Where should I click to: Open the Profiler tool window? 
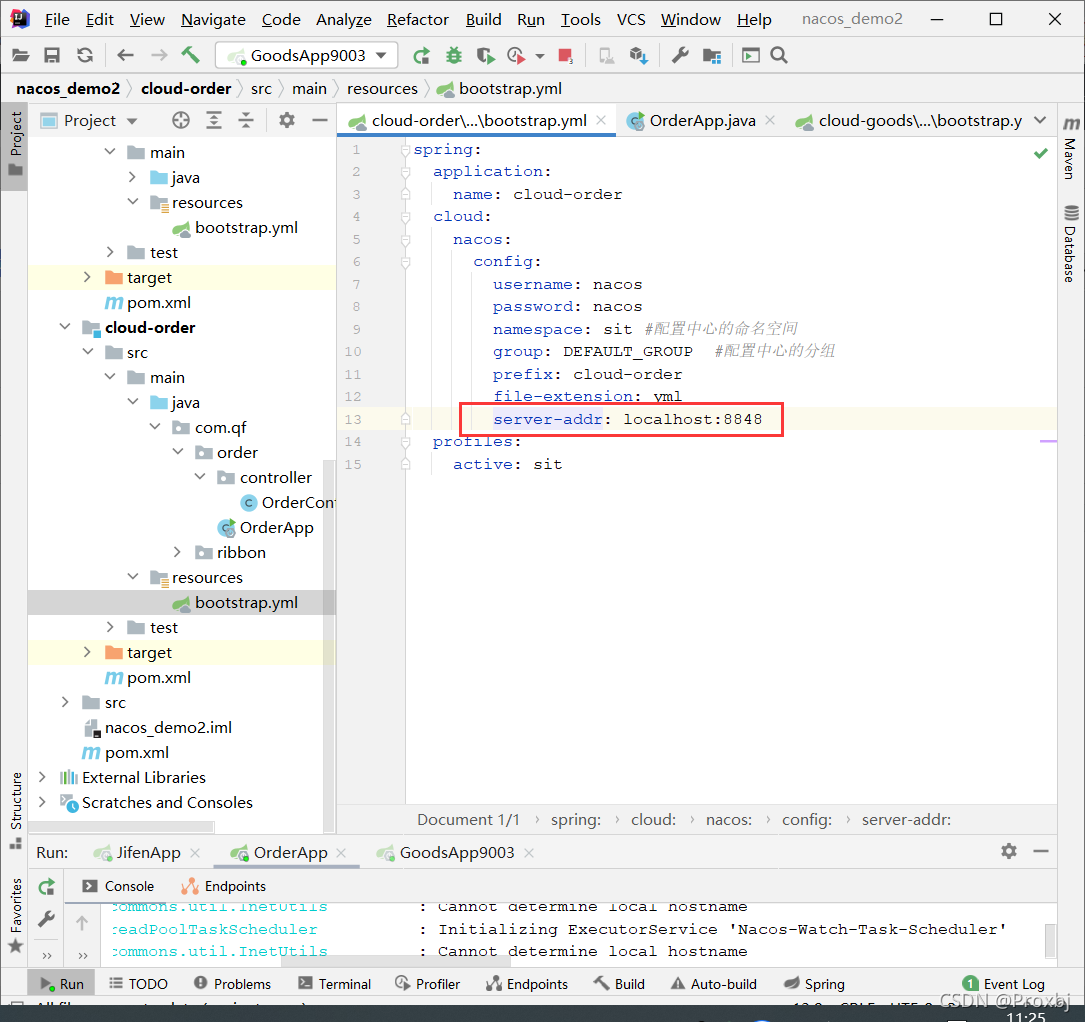click(428, 984)
